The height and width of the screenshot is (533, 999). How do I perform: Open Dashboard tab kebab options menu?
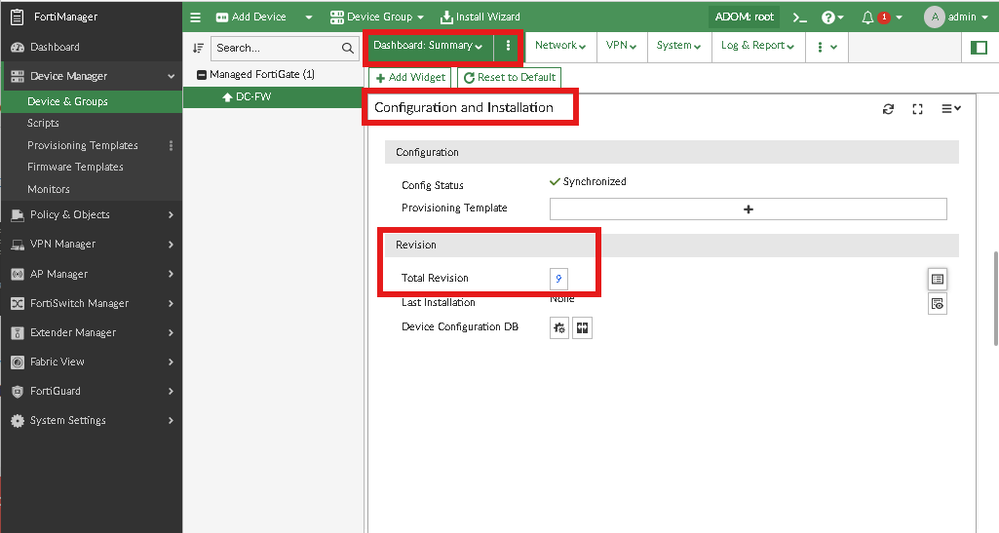pyautogui.click(x=508, y=46)
